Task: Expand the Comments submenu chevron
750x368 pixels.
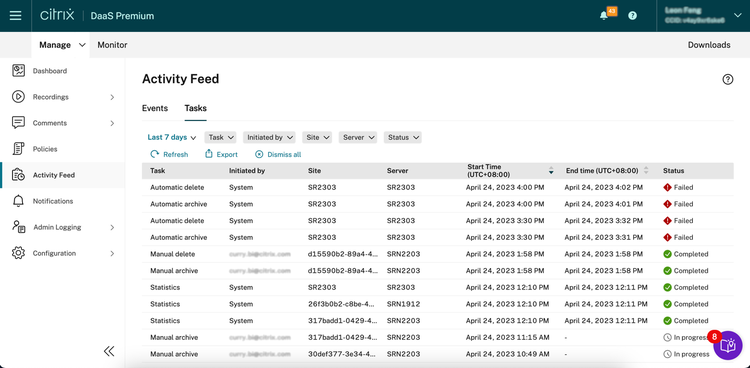Action: click(x=112, y=123)
